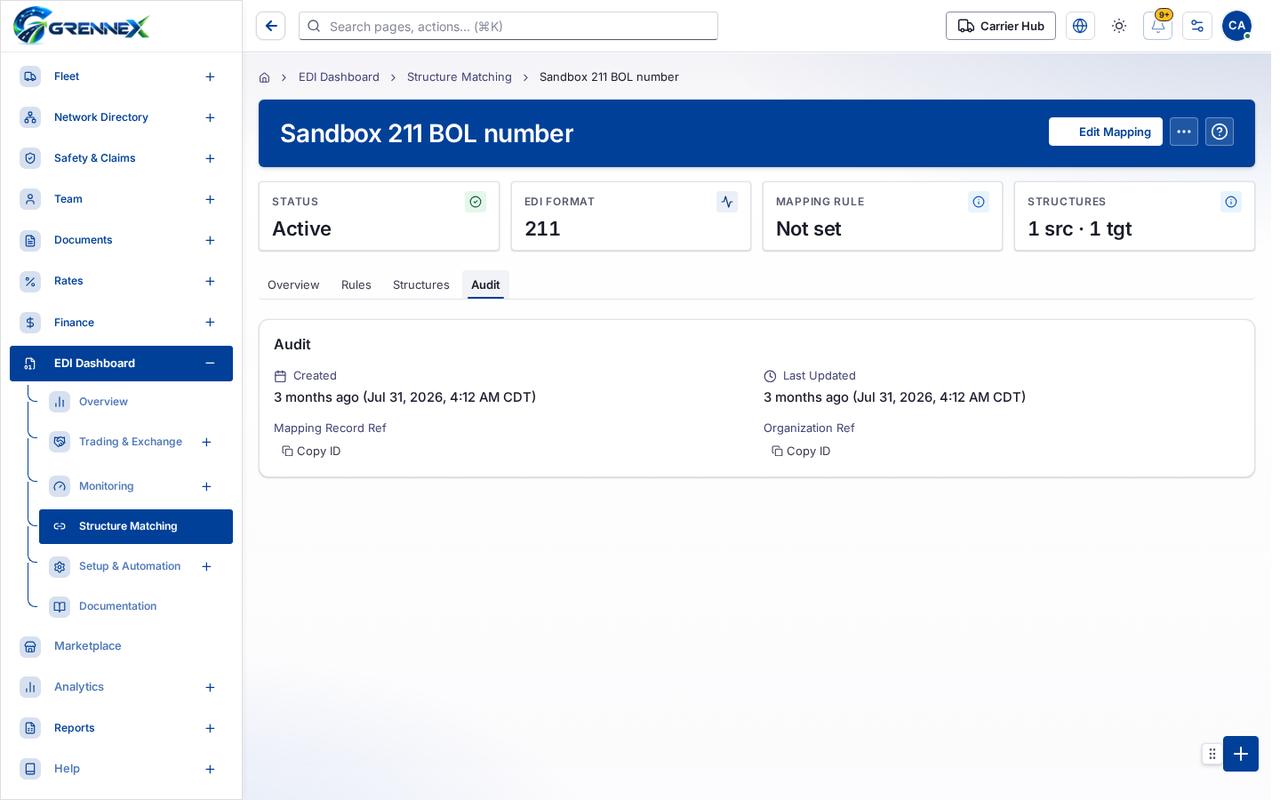Copy ID for Mapping Record Ref
1280x800 pixels.
[311, 451]
